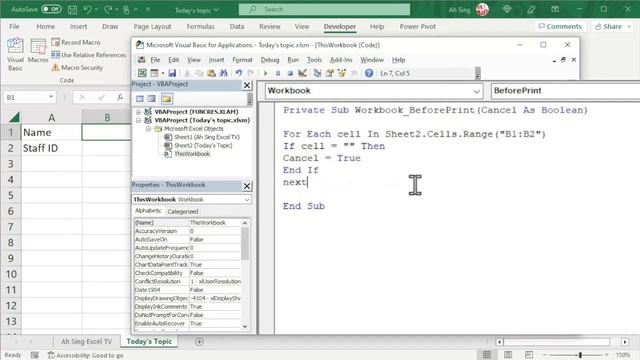Viewport: 640px width, 360px height.
Task: Select Sheet1 (Ah Sing Excel TV) module
Action: [207, 137]
